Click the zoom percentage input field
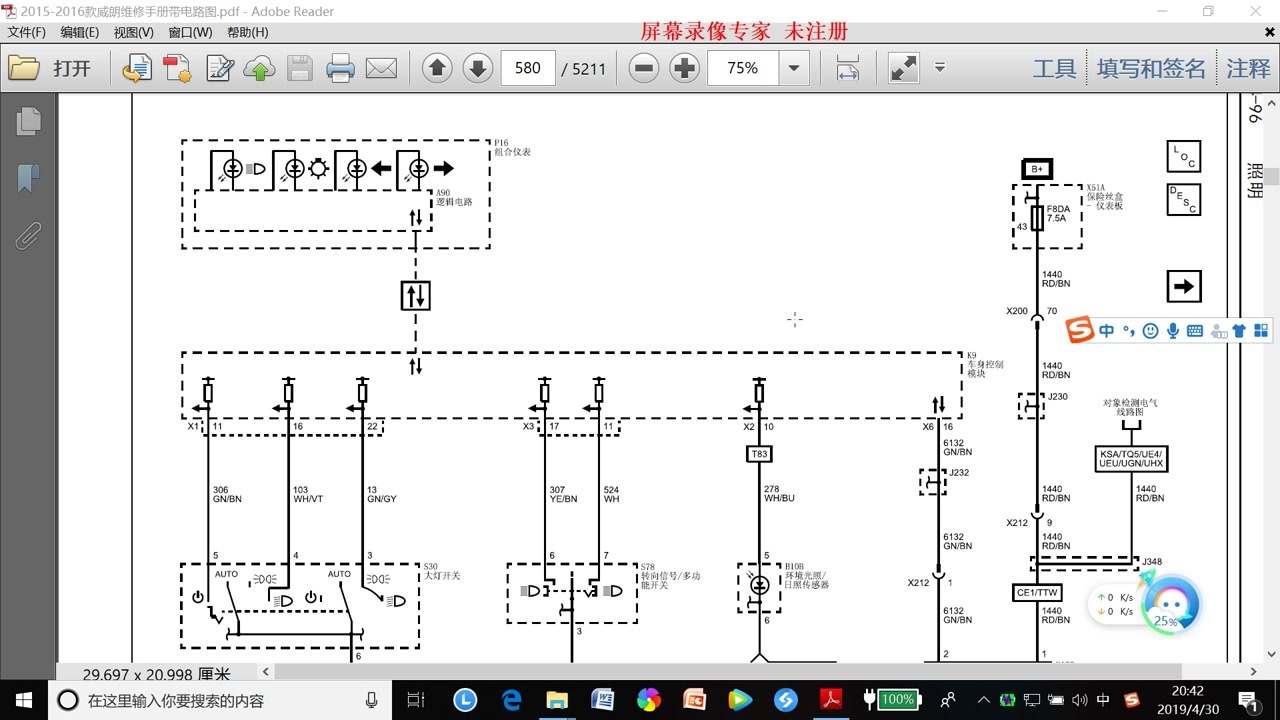Viewport: 1280px width, 720px height. (743, 68)
